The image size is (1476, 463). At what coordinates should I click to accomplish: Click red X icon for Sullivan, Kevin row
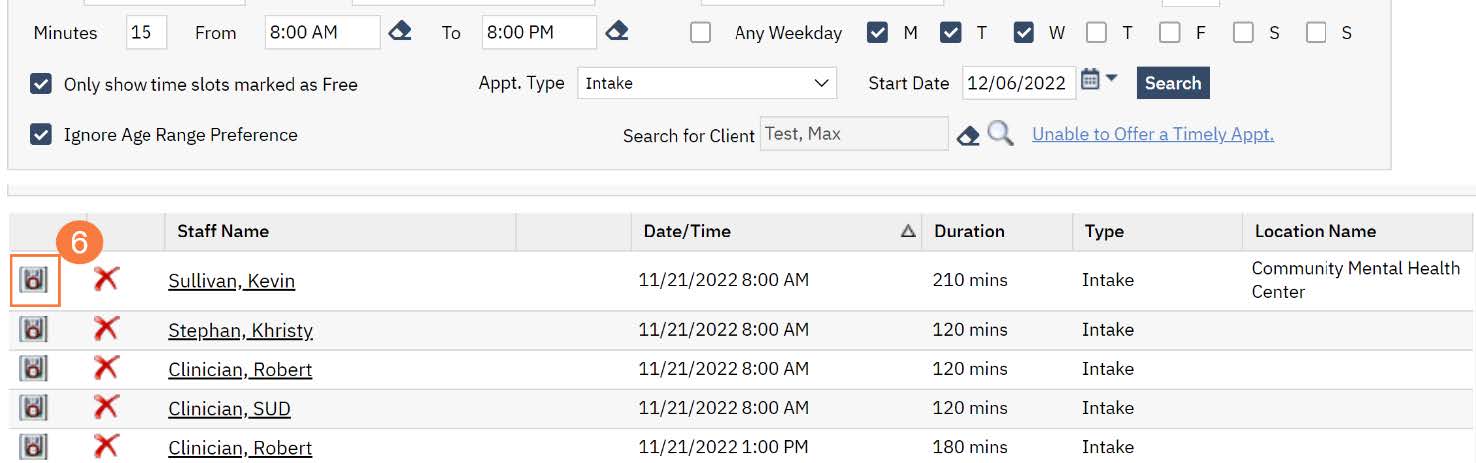pyautogui.click(x=105, y=280)
